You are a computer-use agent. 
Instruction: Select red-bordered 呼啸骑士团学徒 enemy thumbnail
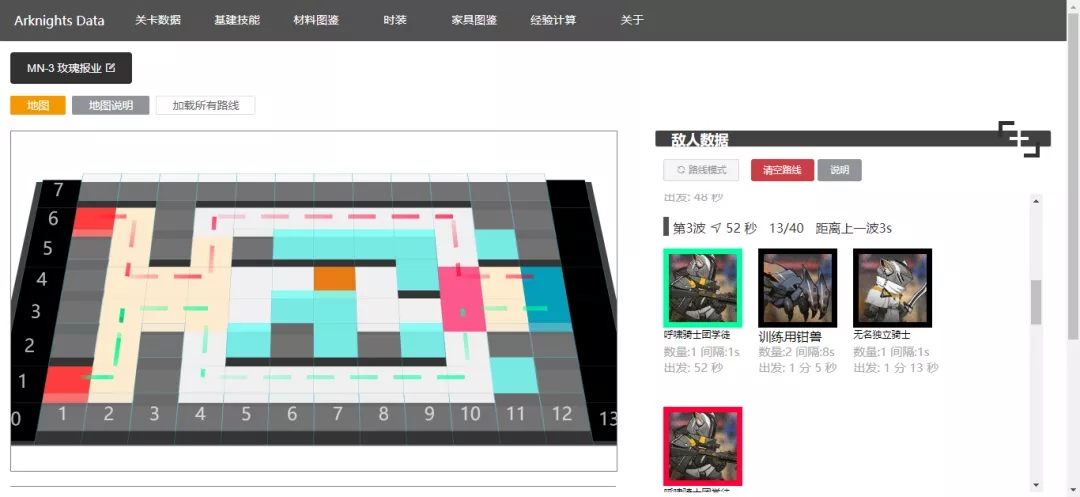[703, 446]
